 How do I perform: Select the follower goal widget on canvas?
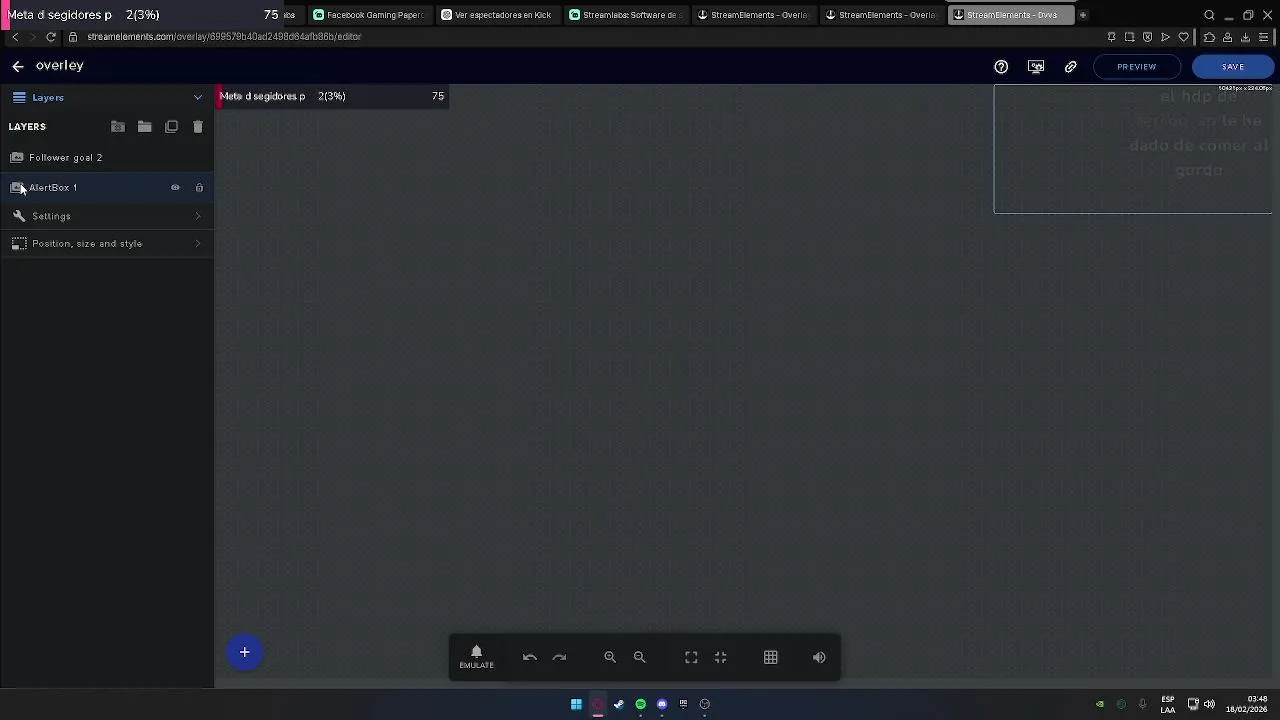pyautogui.click(x=333, y=96)
